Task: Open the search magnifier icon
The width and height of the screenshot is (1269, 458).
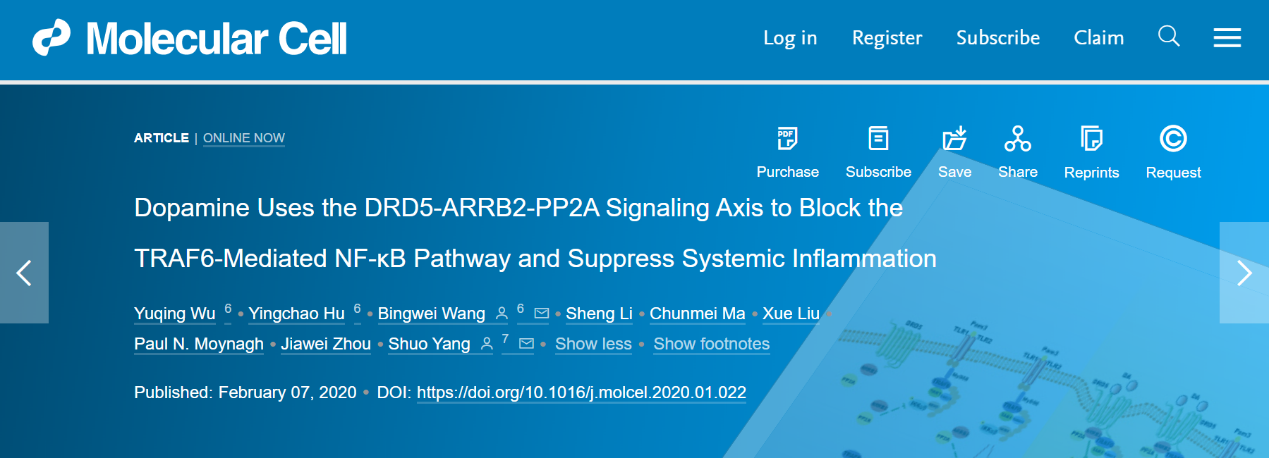Action: click(x=1169, y=37)
